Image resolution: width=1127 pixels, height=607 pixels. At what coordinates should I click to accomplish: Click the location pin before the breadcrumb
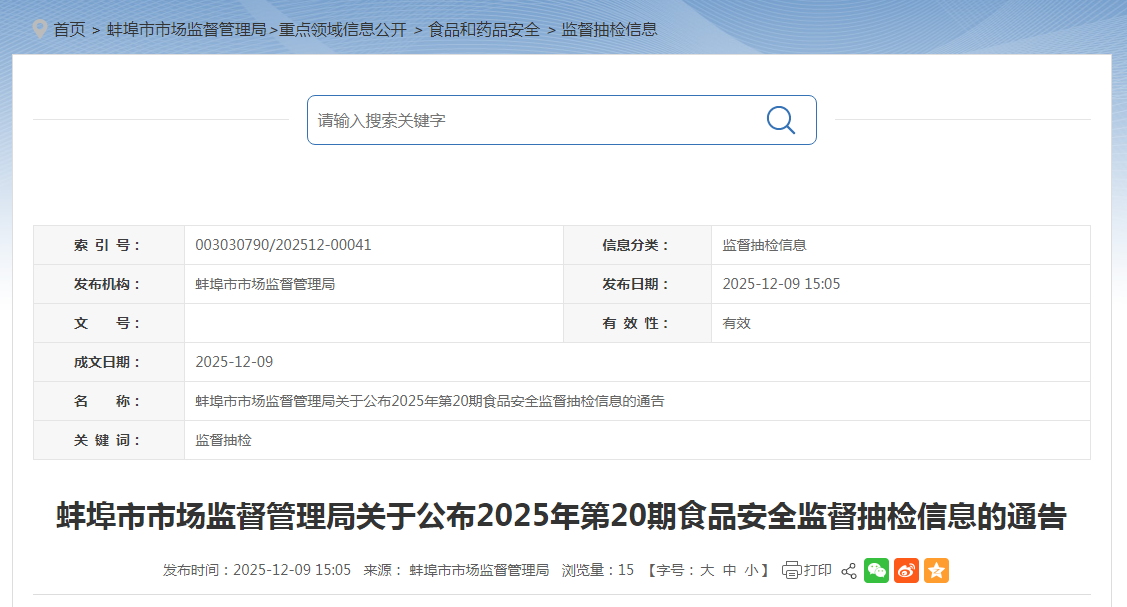[x=42, y=30]
